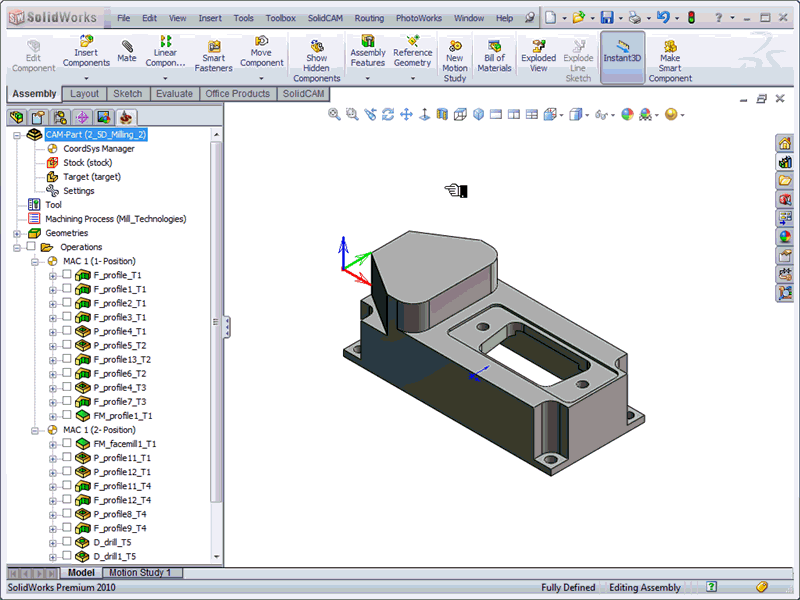Click the Print icon
Image resolution: width=800 pixels, height=600 pixels.
click(635, 18)
